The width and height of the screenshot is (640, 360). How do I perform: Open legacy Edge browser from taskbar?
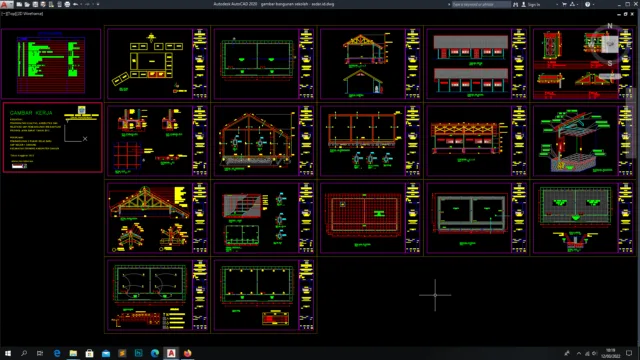pyautogui.click(x=57, y=353)
